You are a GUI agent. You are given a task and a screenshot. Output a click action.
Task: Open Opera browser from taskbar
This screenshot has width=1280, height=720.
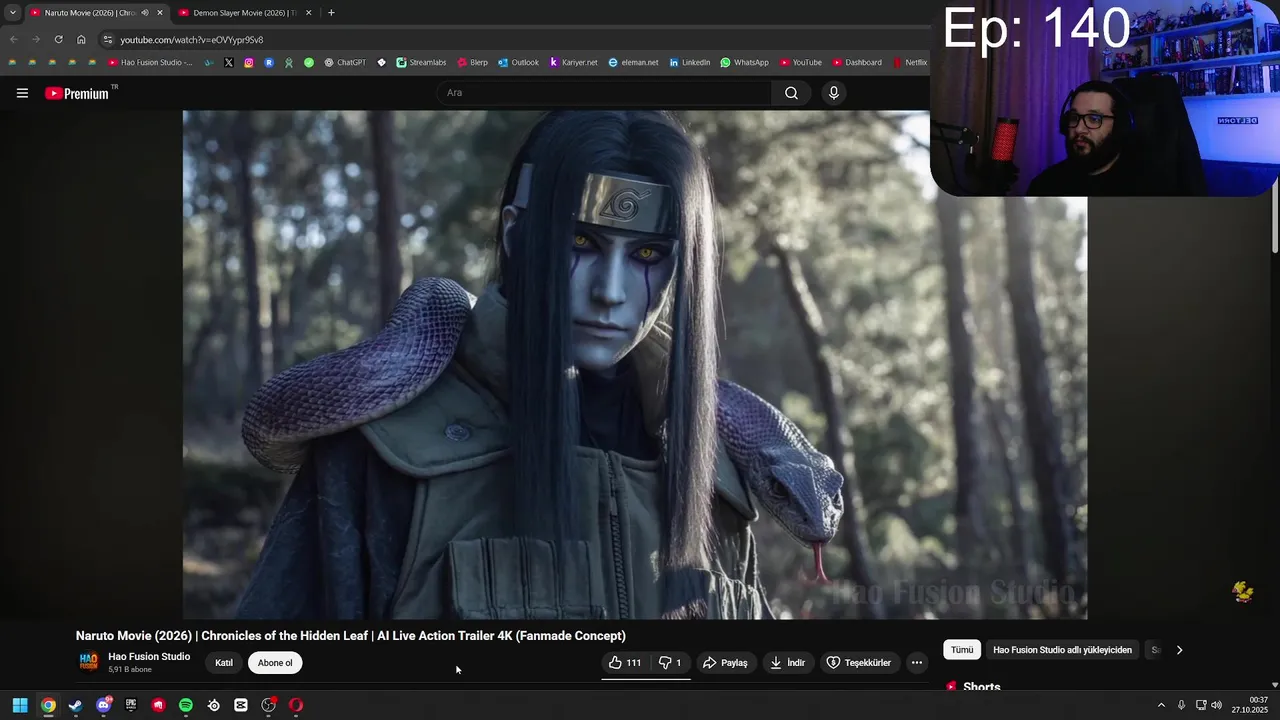[296, 705]
